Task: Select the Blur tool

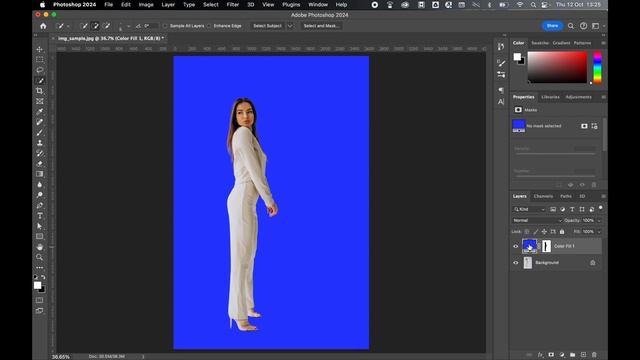Action: click(x=40, y=184)
